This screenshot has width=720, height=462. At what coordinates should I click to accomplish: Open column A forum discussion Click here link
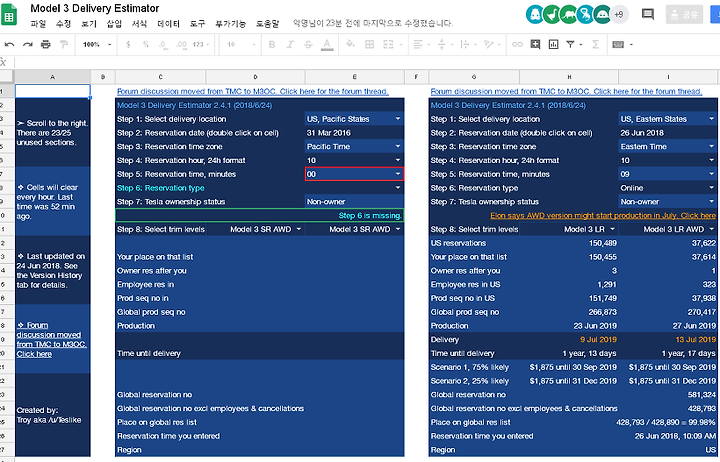click(51, 339)
